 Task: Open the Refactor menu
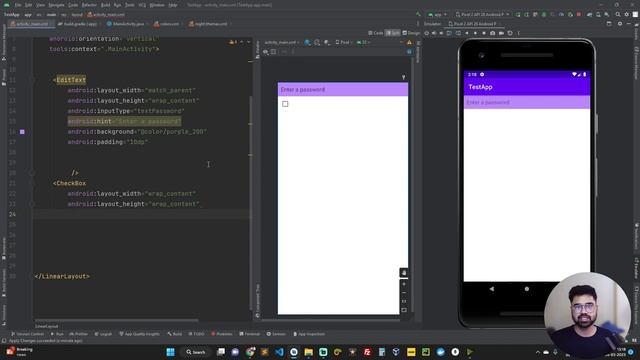tap(89, 5)
